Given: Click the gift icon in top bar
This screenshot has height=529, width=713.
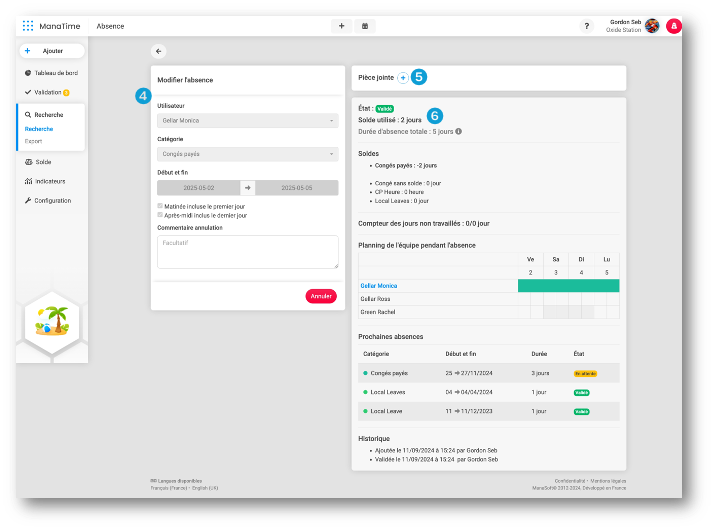Looking at the screenshot, I should (365, 26).
